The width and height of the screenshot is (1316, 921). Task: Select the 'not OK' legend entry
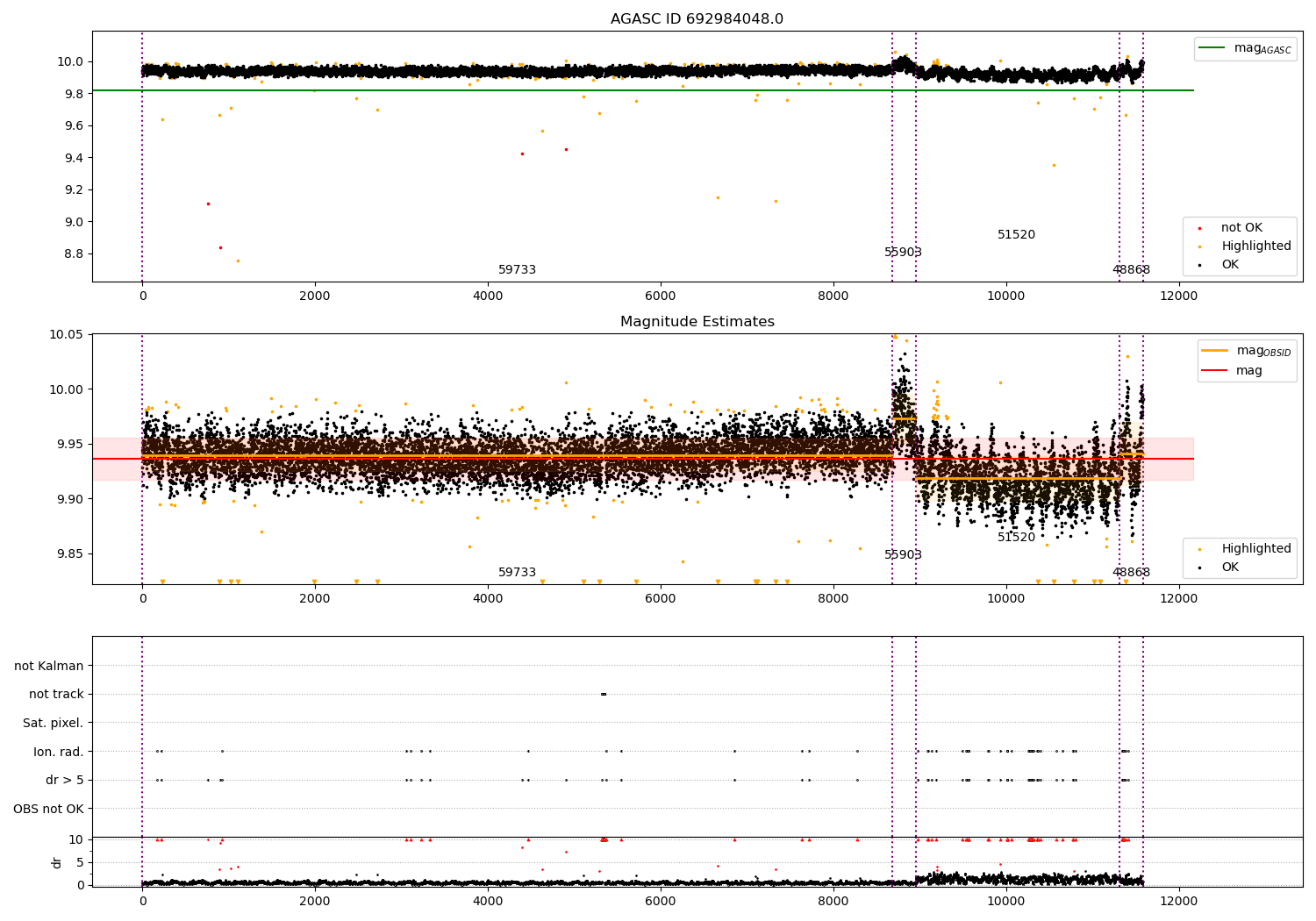pos(1241,228)
